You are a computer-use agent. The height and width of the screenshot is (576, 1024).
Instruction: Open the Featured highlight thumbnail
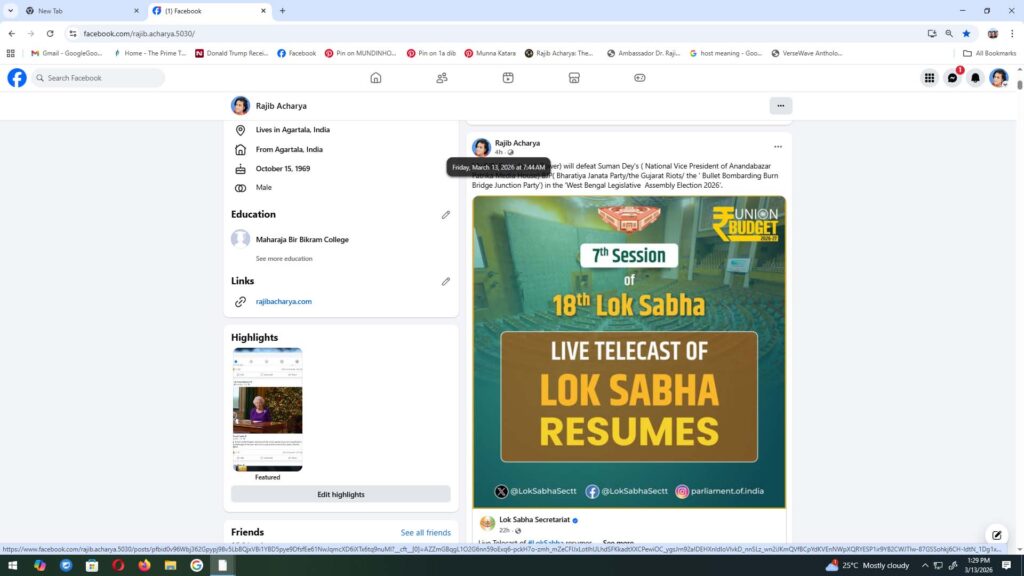pyautogui.click(x=267, y=409)
